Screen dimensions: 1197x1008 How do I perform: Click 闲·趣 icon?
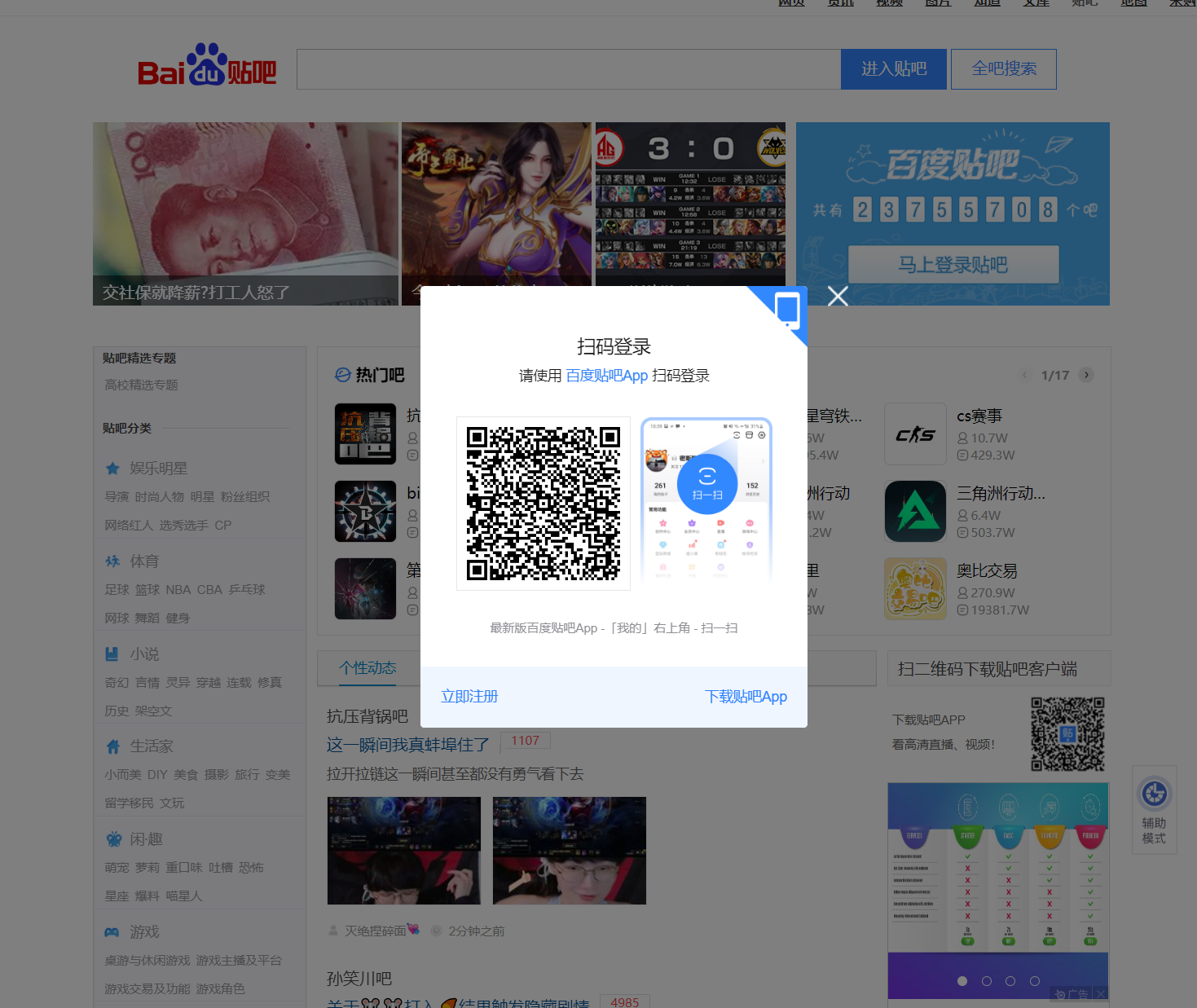click(112, 839)
